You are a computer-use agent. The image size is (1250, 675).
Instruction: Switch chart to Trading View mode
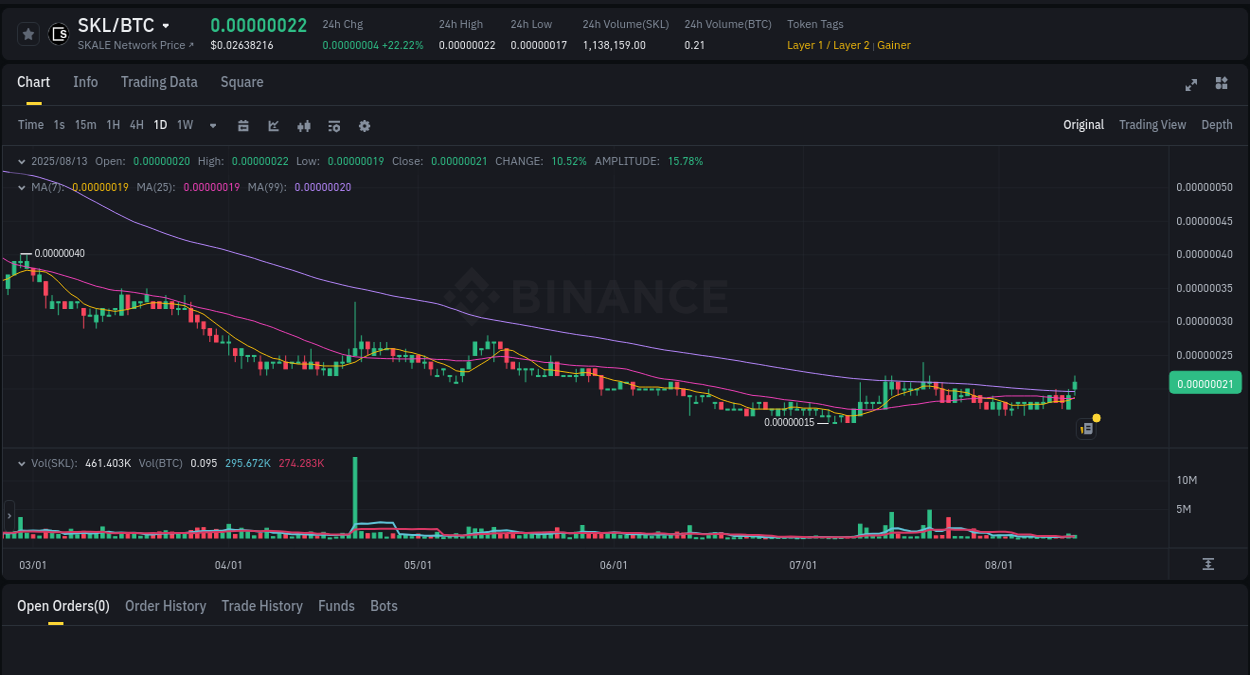click(x=1152, y=125)
